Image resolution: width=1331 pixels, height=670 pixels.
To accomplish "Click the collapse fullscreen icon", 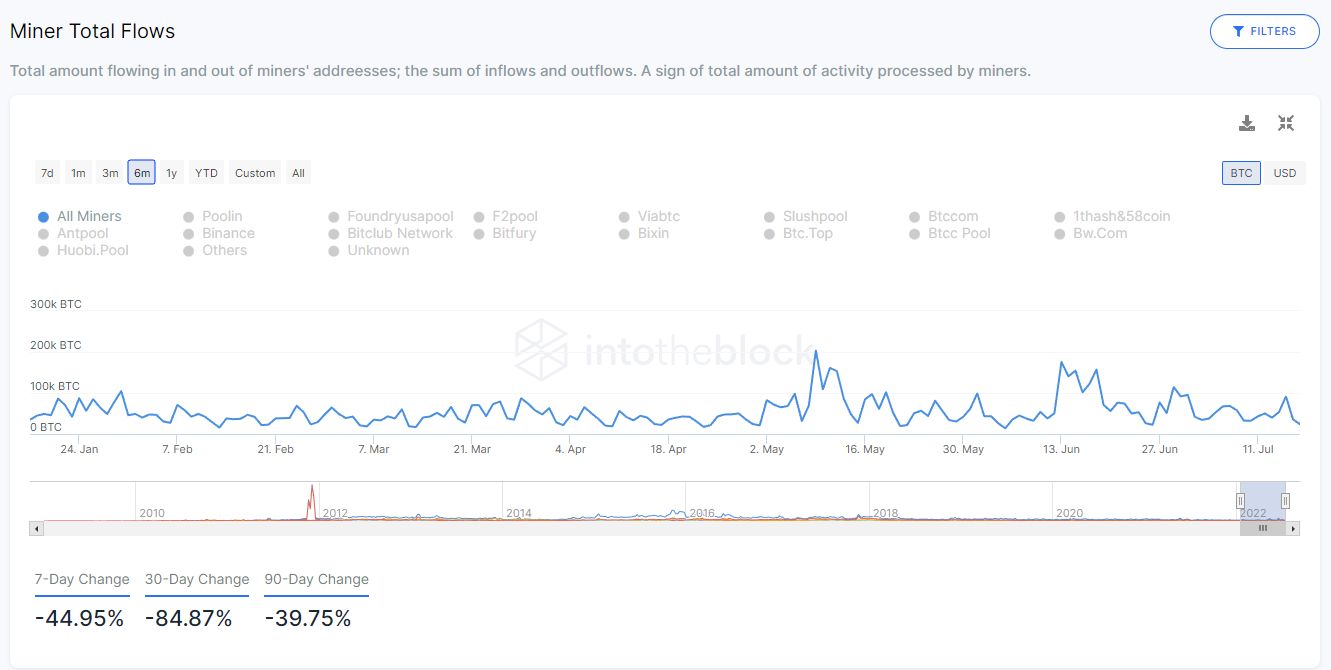I will (1286, 123).
